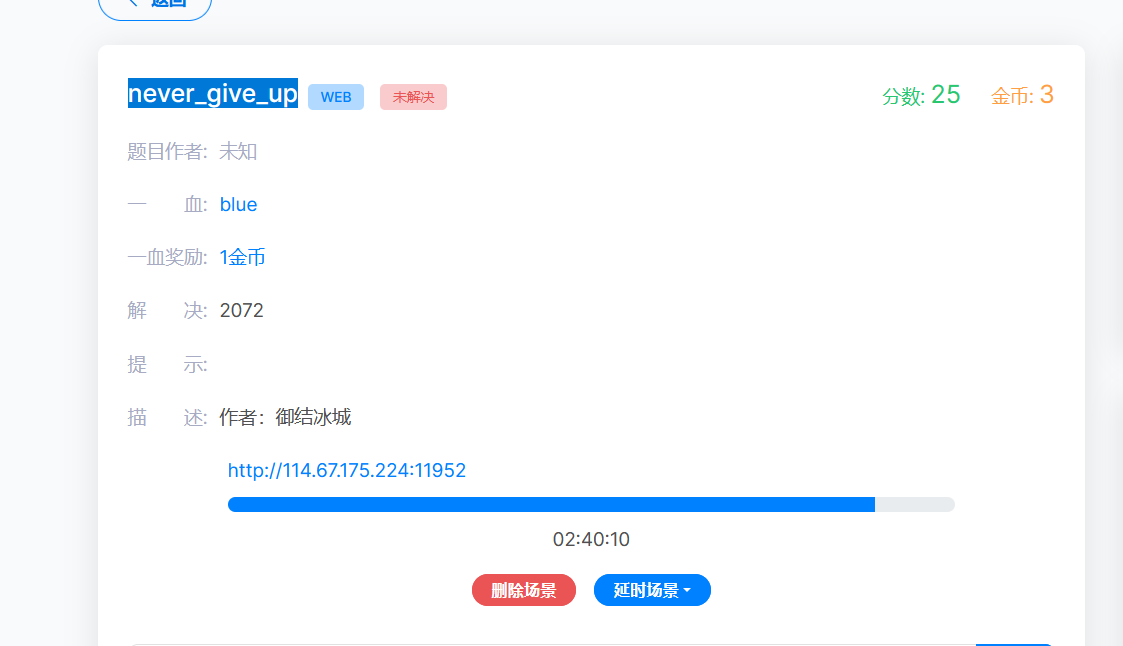The width and height of the screenshot is (1123, 646).
Task: Click the WEB tag to filter challenges
Action: pyautogui.click(x=335, y=97)
